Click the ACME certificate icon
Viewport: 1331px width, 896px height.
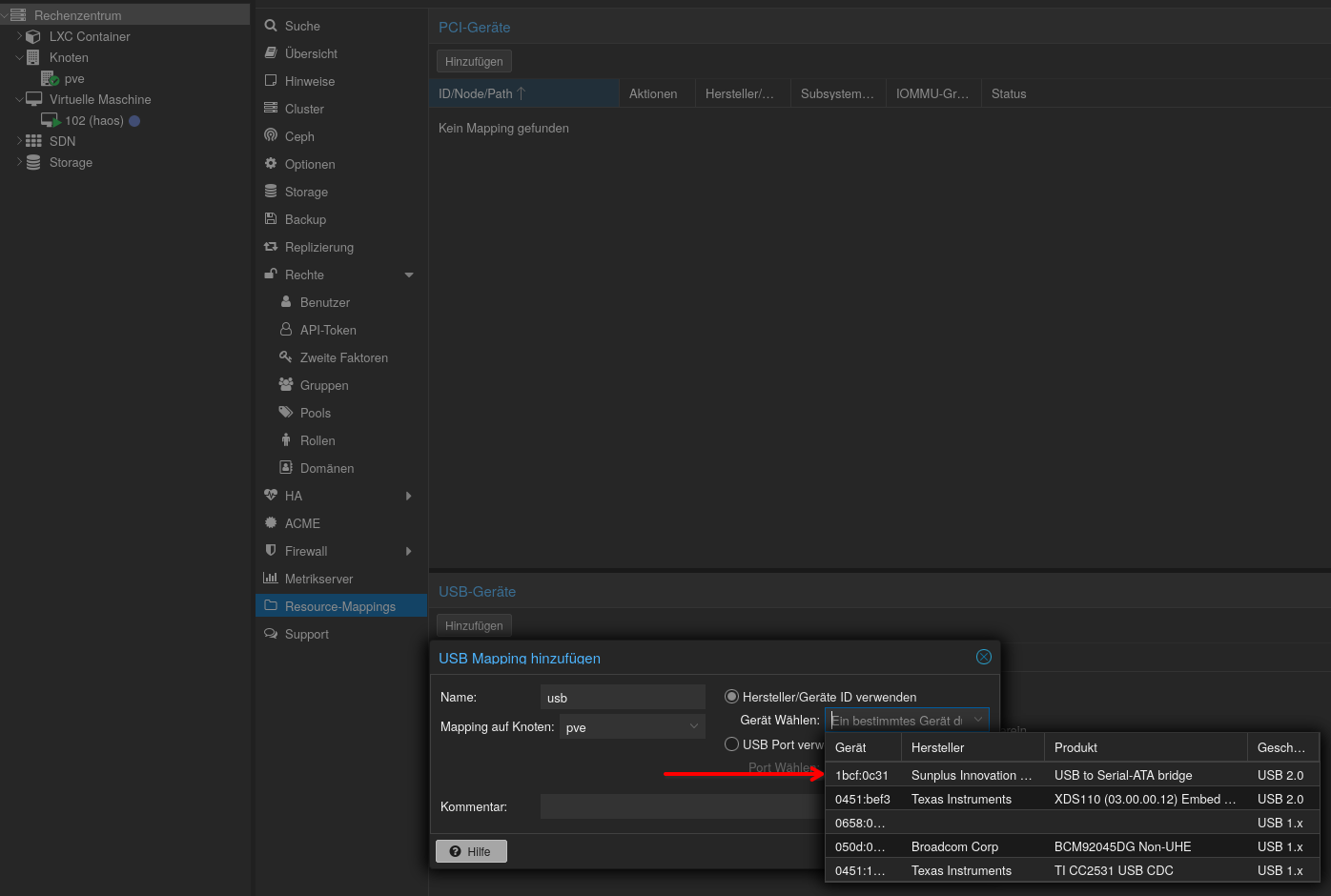(x=271, y=523)
